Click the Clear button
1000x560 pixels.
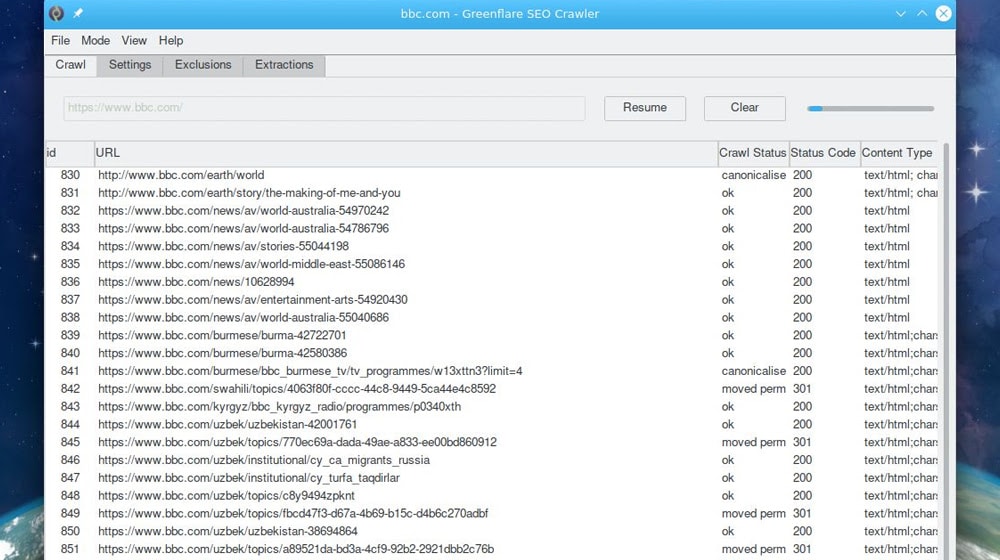point(744,108)
